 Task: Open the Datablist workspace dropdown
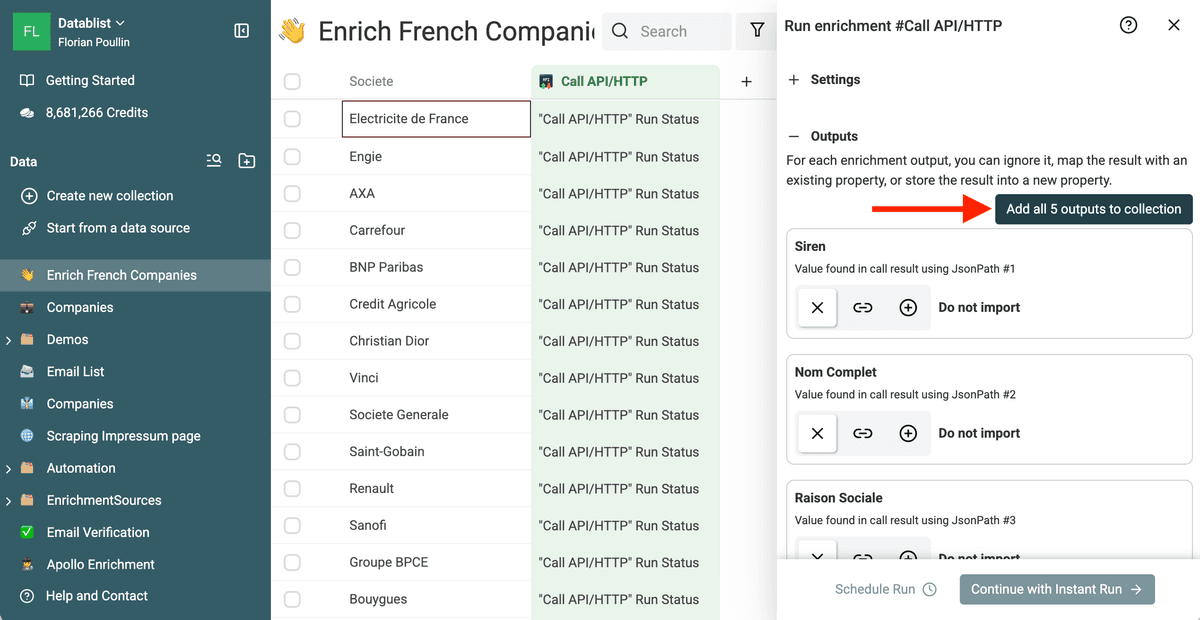(x=92, y=22)
